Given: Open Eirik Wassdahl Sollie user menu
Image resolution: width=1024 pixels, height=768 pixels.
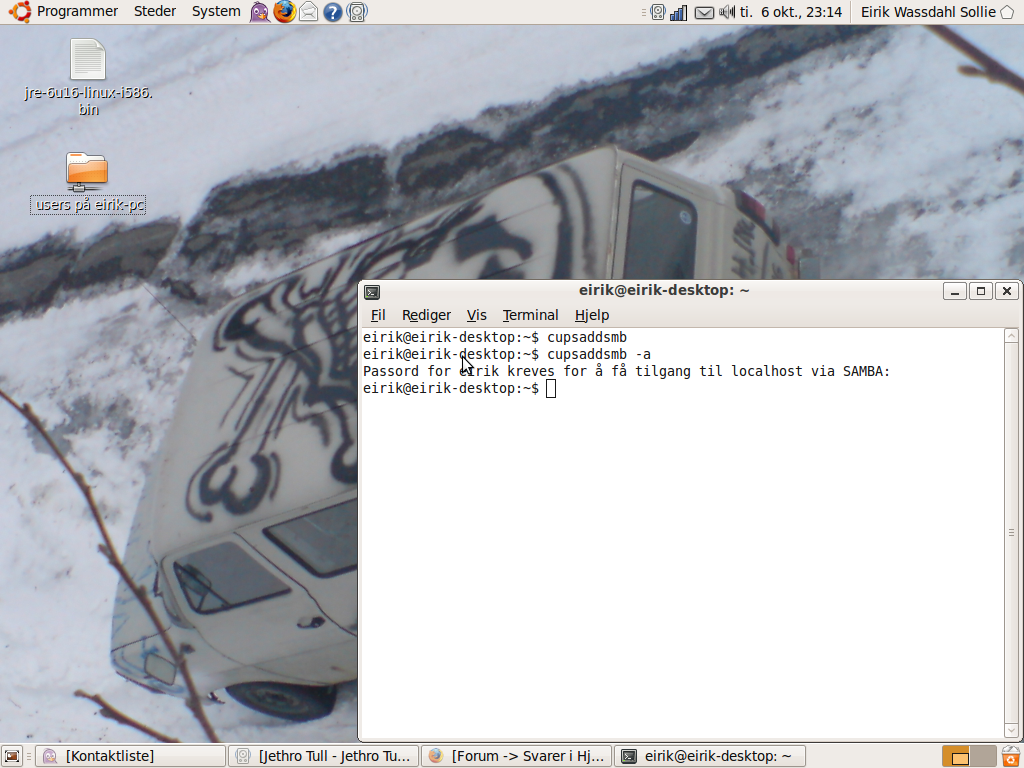Looking at the screenshot, I should point(928,12).
